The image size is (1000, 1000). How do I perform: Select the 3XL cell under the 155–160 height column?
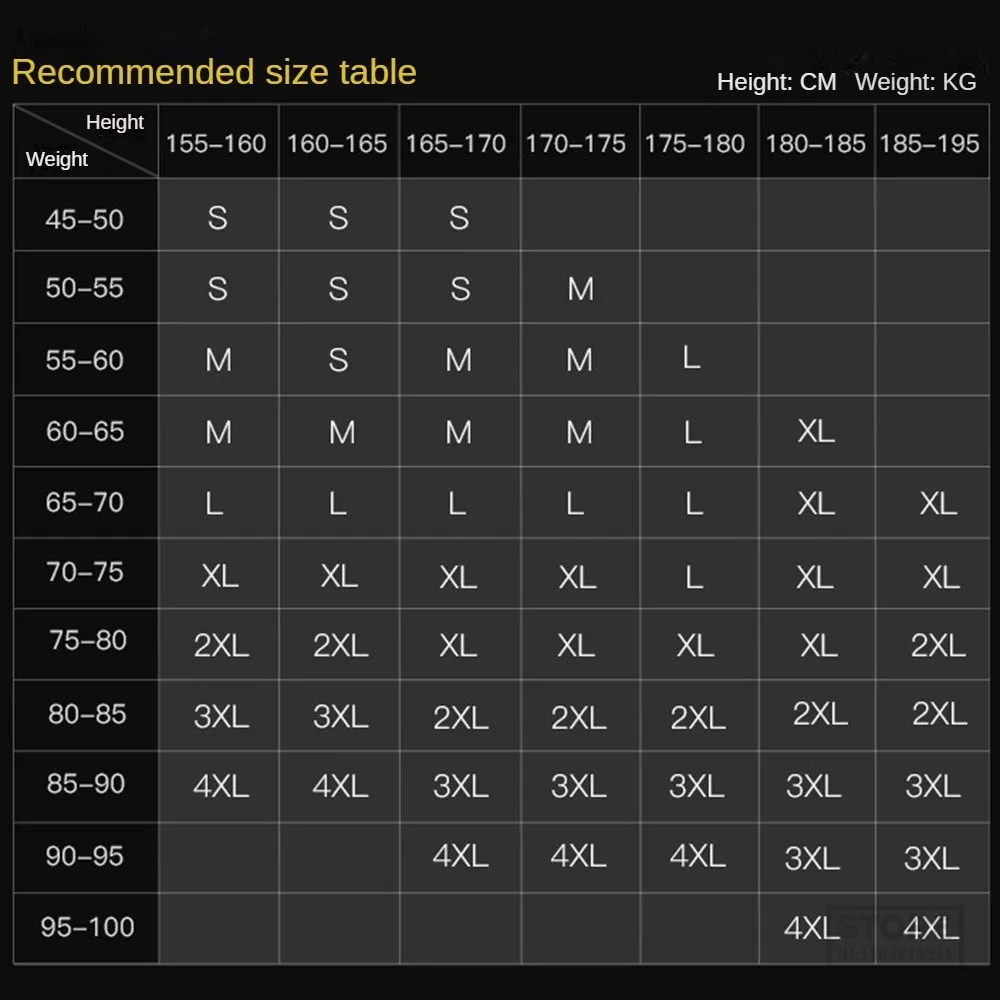pos(221,716)
